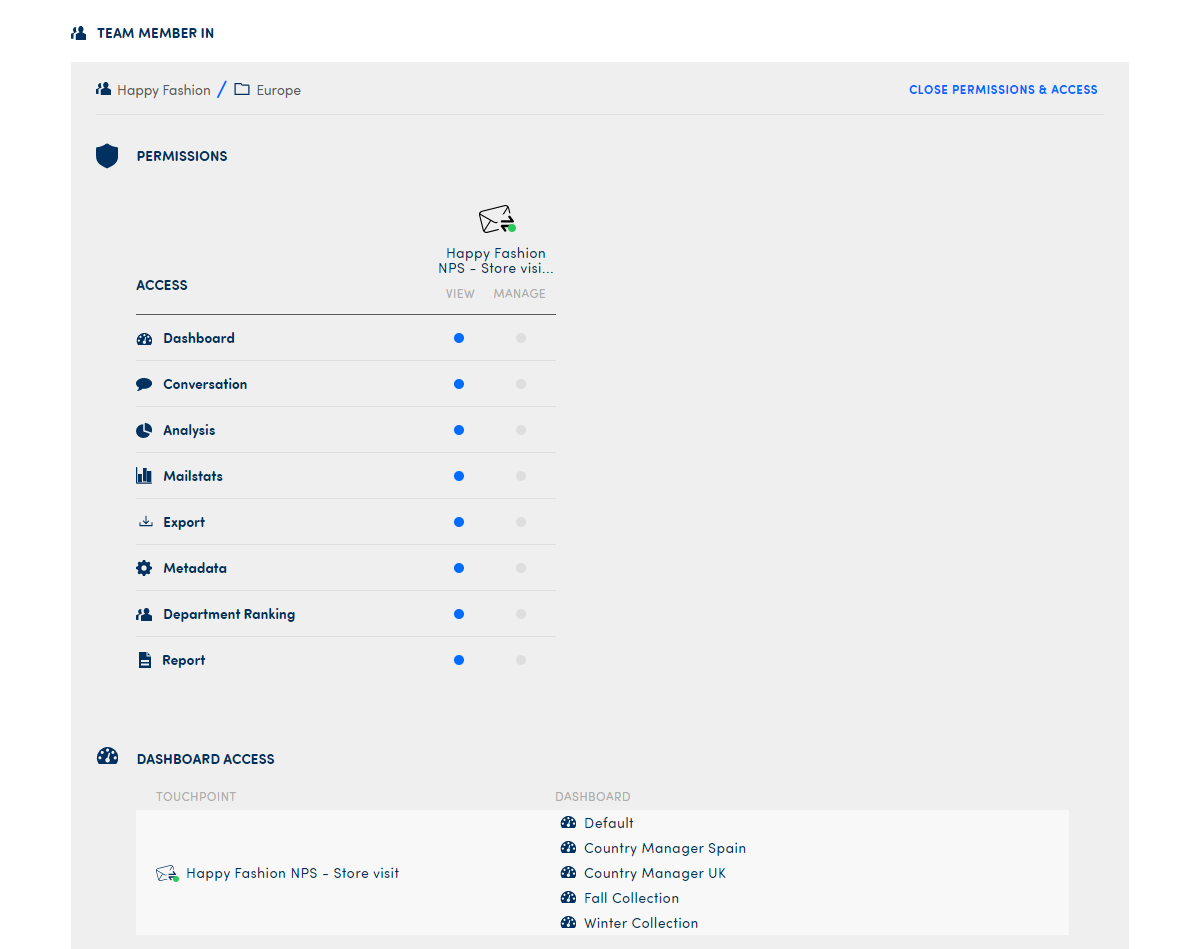Click the Happy Fashion NPS envelope icon in permissions header
The height and width of the screenshot is (949, 1183).
tap(497, 220)
